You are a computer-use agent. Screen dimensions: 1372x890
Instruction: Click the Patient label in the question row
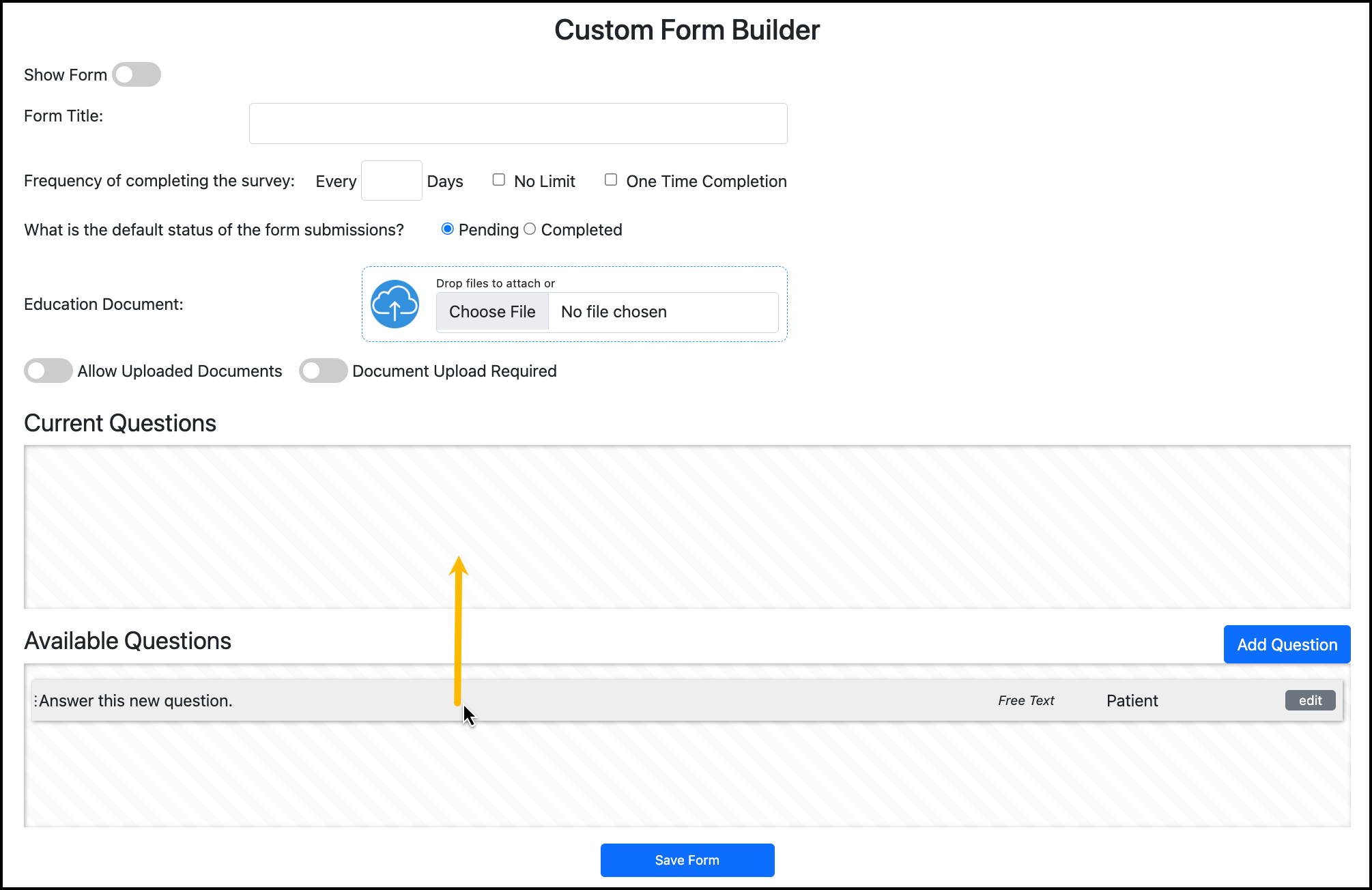coord(1132,701)
